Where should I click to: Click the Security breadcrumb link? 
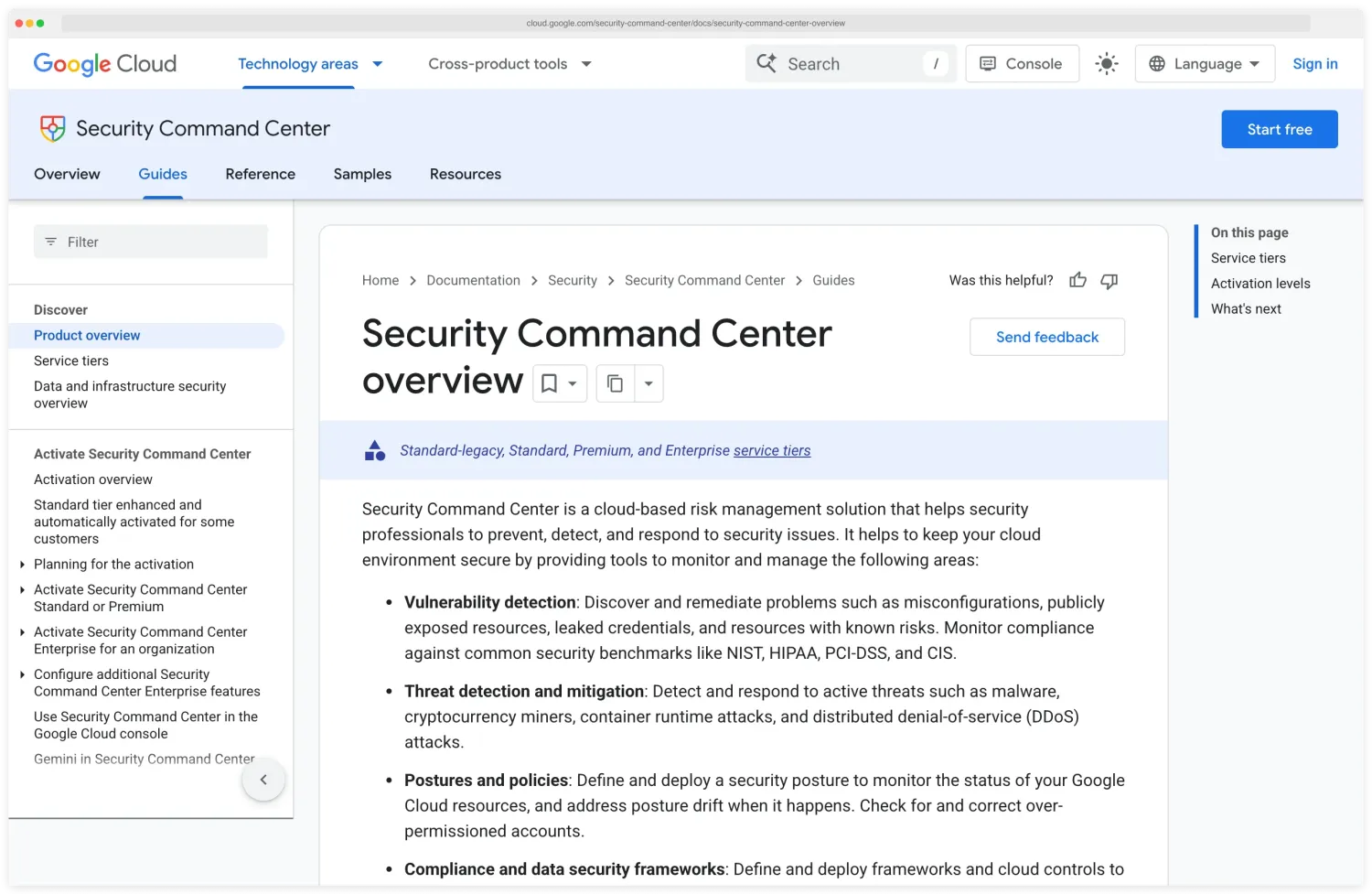pyautogui.click(x=573, y=281)
